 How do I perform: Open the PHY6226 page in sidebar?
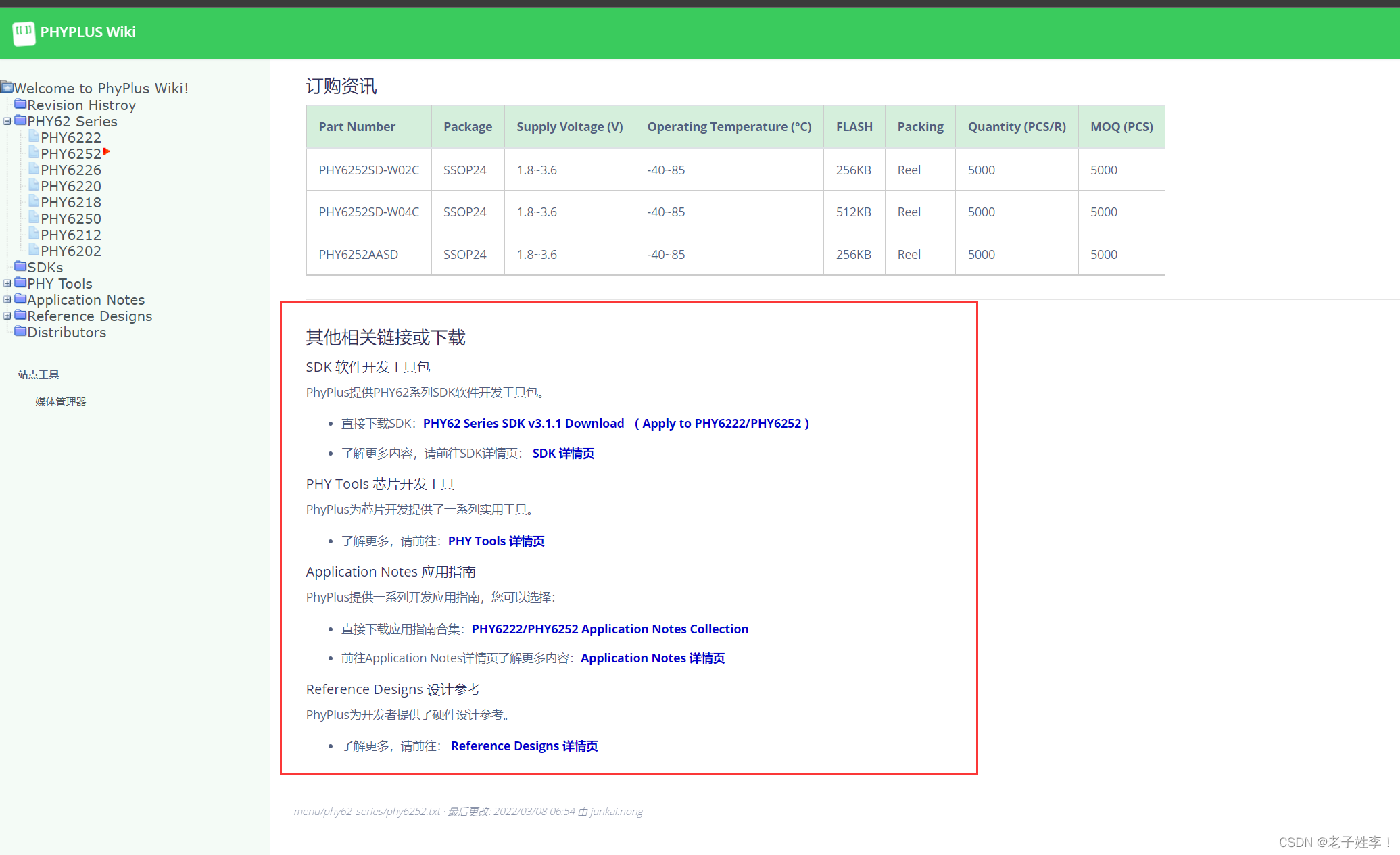[x=71, y=170]
